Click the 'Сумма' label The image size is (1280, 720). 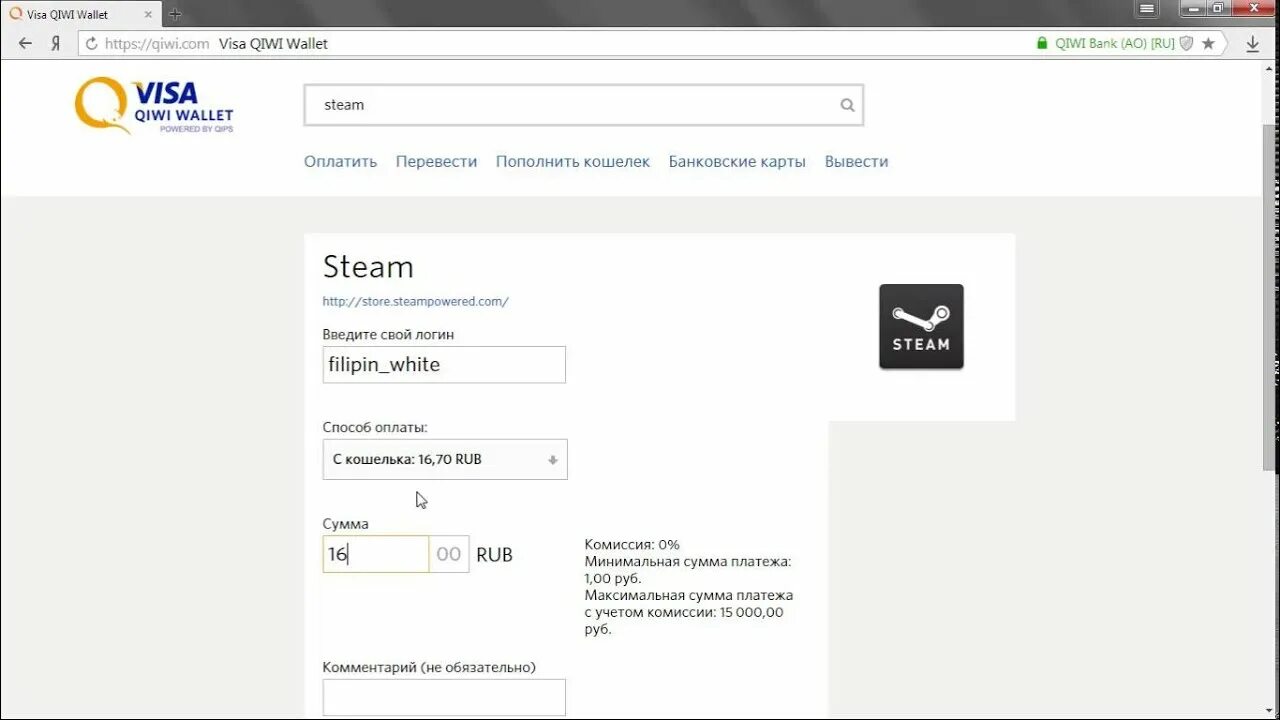[x=345, y=524]
